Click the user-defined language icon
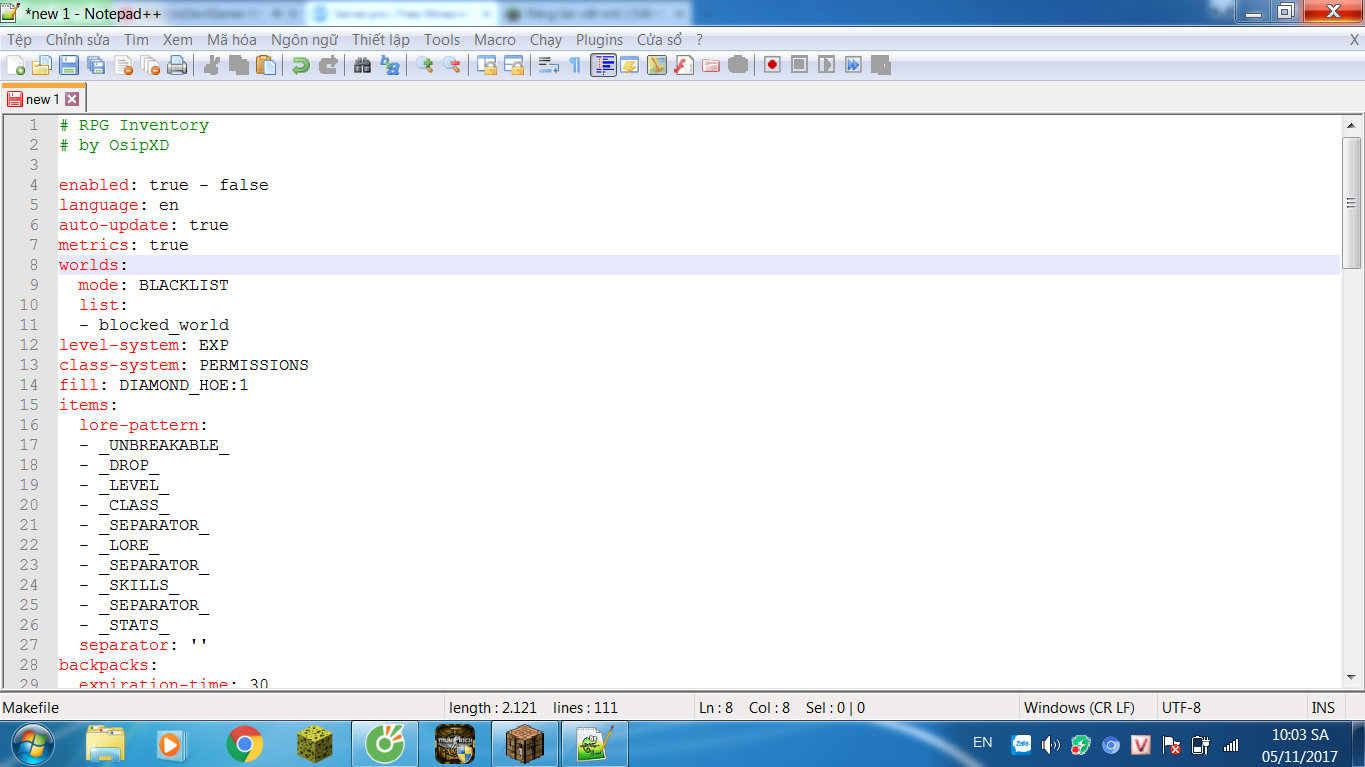Screen dimensions: 1365x767 630,65
